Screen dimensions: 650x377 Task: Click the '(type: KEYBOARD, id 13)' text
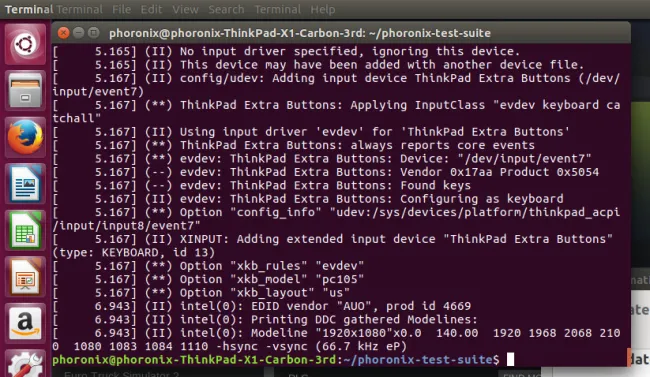click(x=134, y=253)
